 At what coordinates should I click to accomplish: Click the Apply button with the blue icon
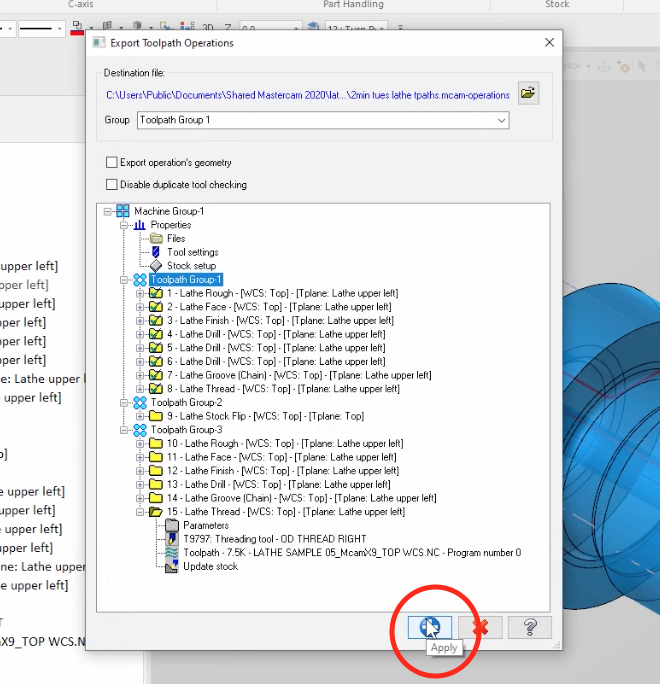click(x=430, y=627)
